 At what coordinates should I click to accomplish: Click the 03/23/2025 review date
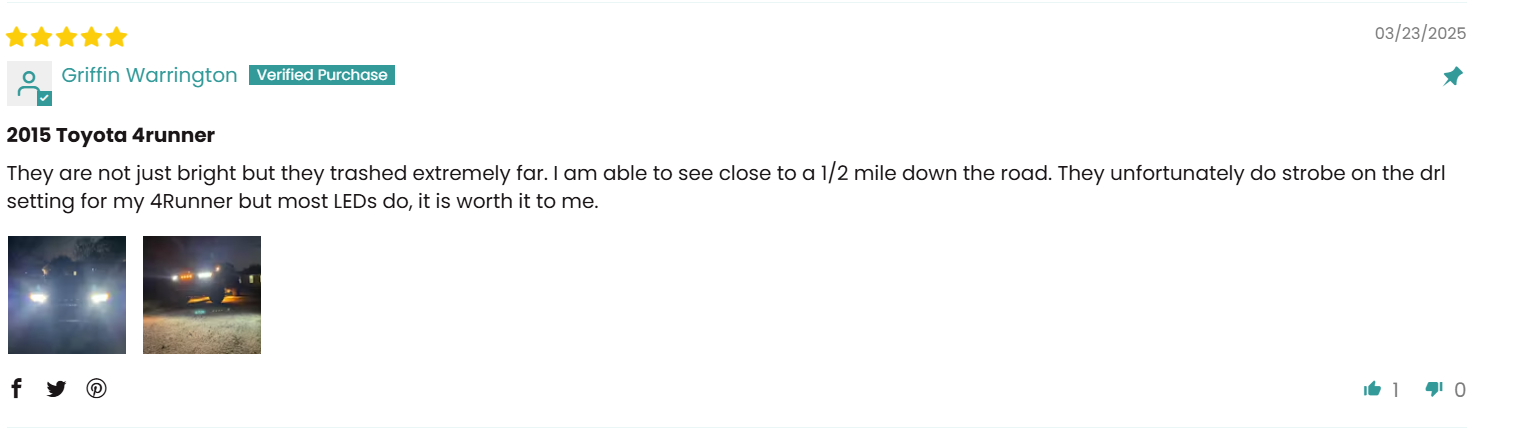1420,33
